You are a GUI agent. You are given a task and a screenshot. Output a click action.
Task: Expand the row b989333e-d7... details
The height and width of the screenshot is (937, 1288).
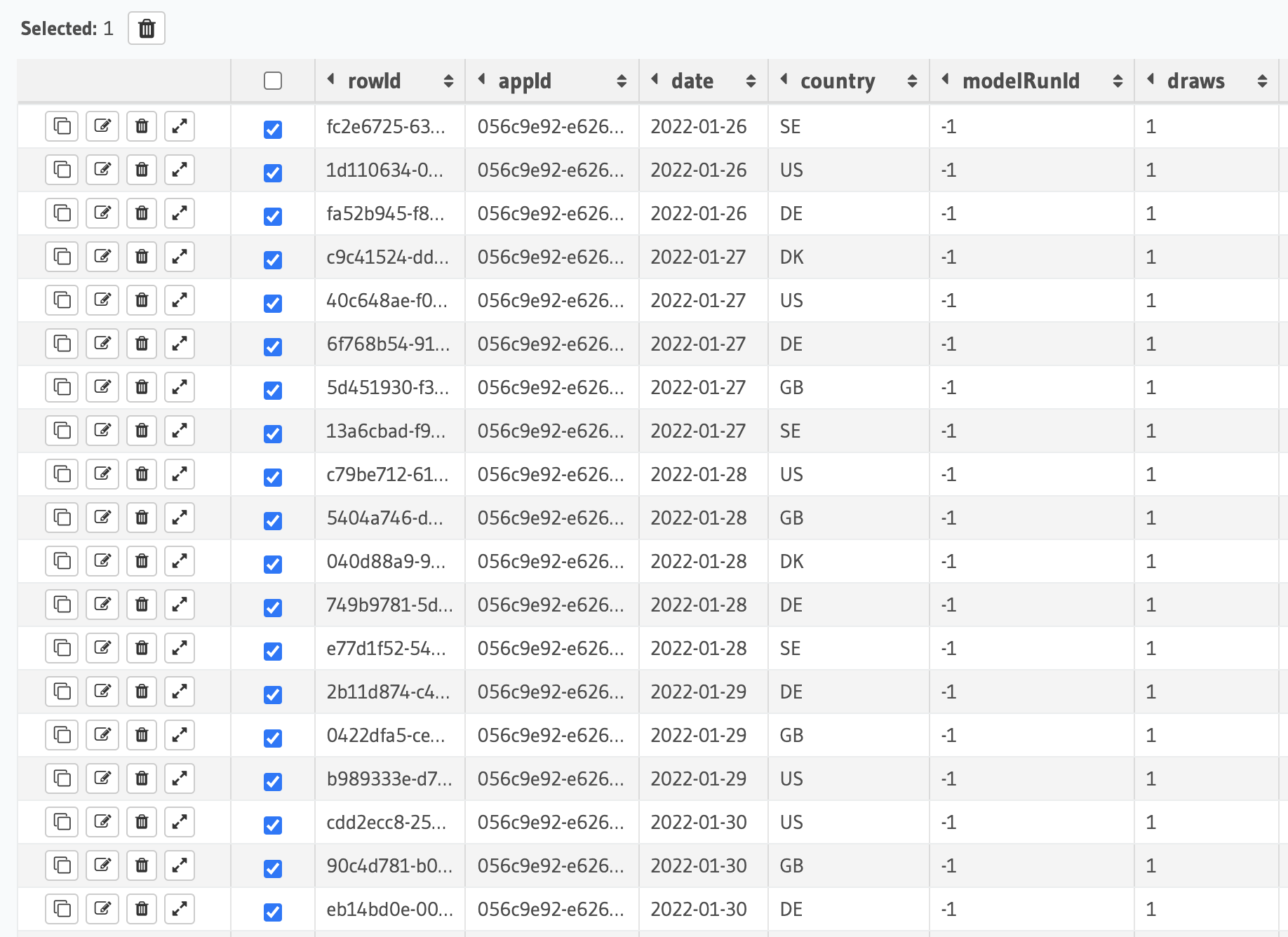click(180, 778)
